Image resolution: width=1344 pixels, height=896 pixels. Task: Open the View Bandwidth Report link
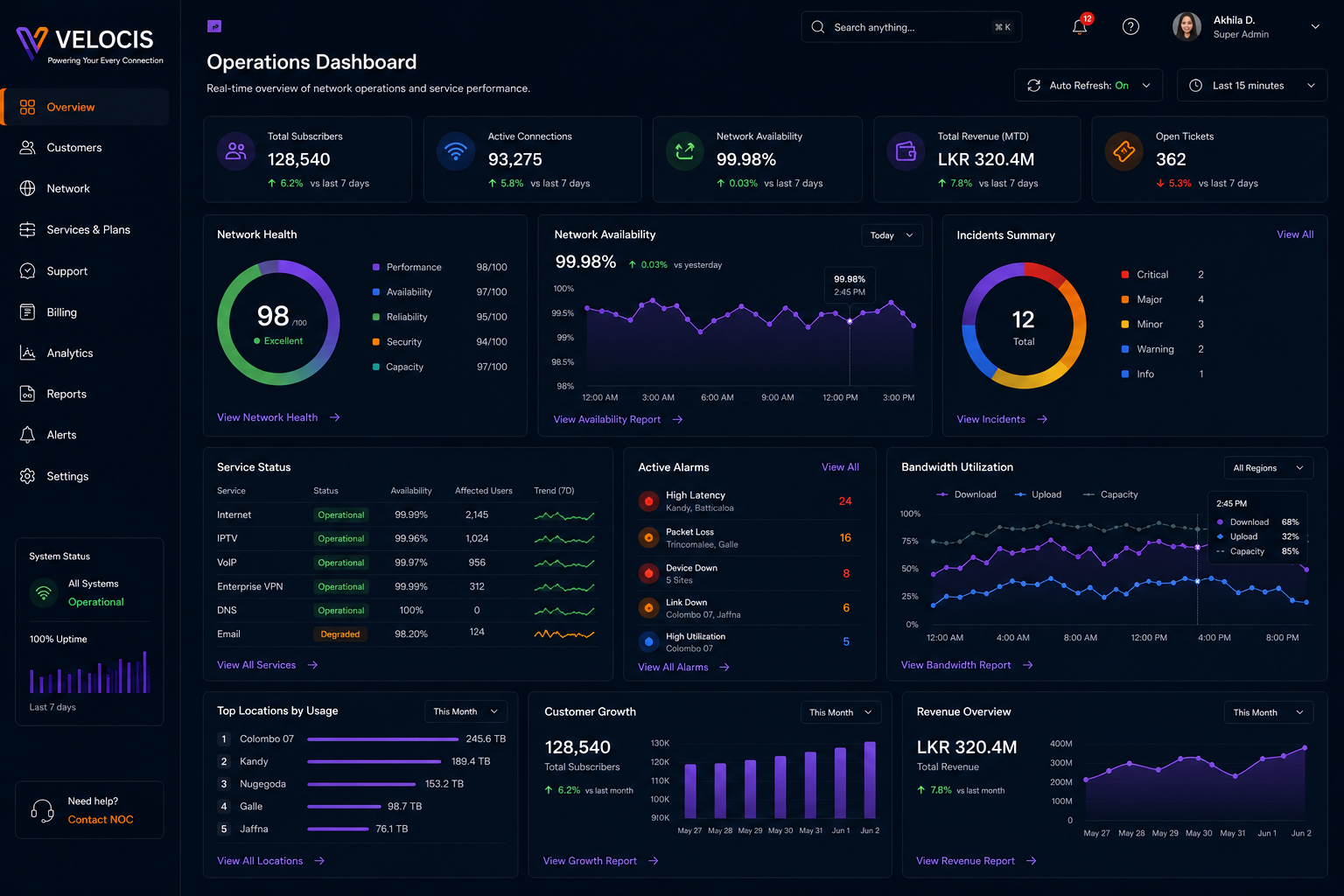click(967, 665)
